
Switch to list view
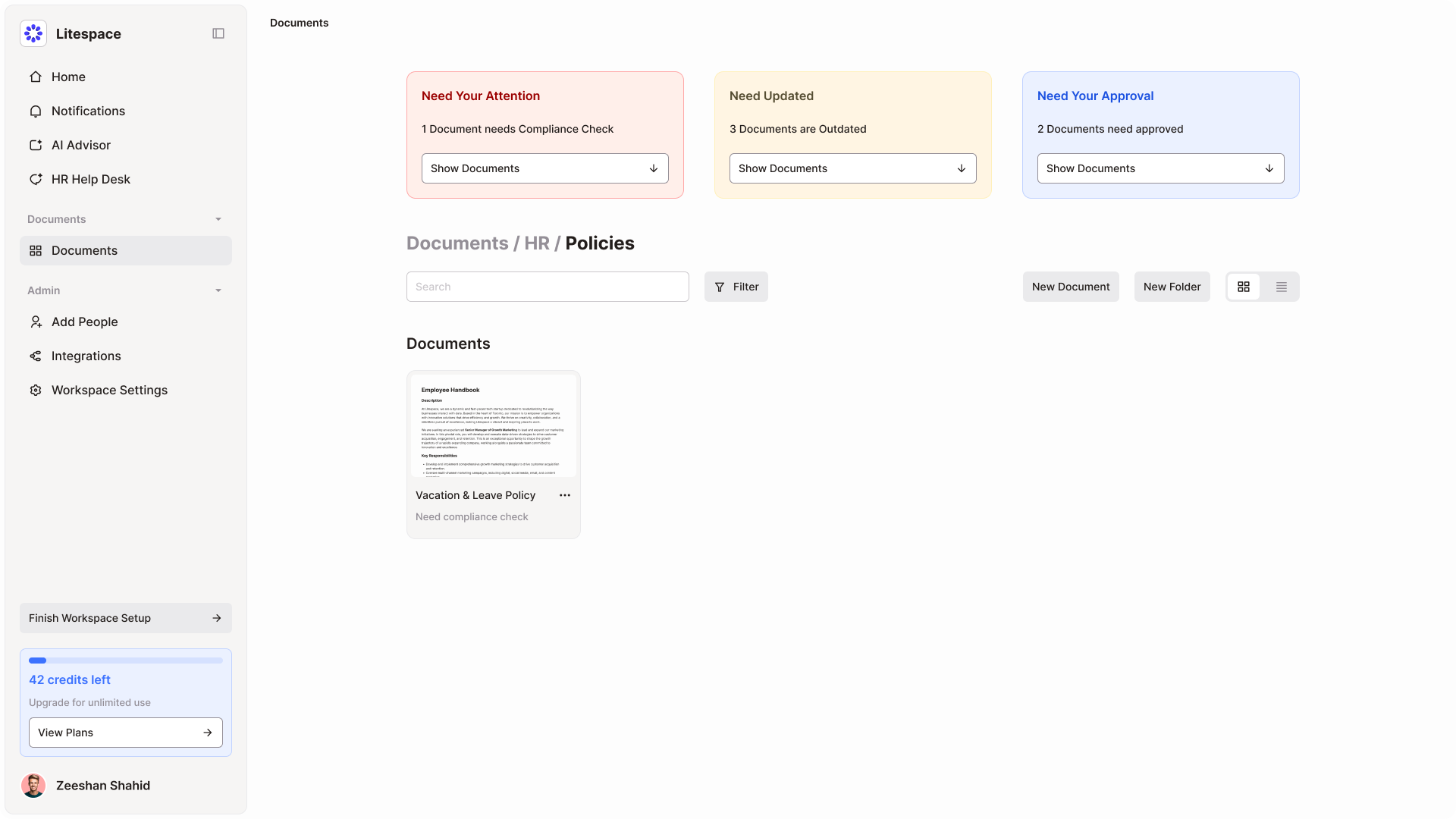coord(1282,287)
